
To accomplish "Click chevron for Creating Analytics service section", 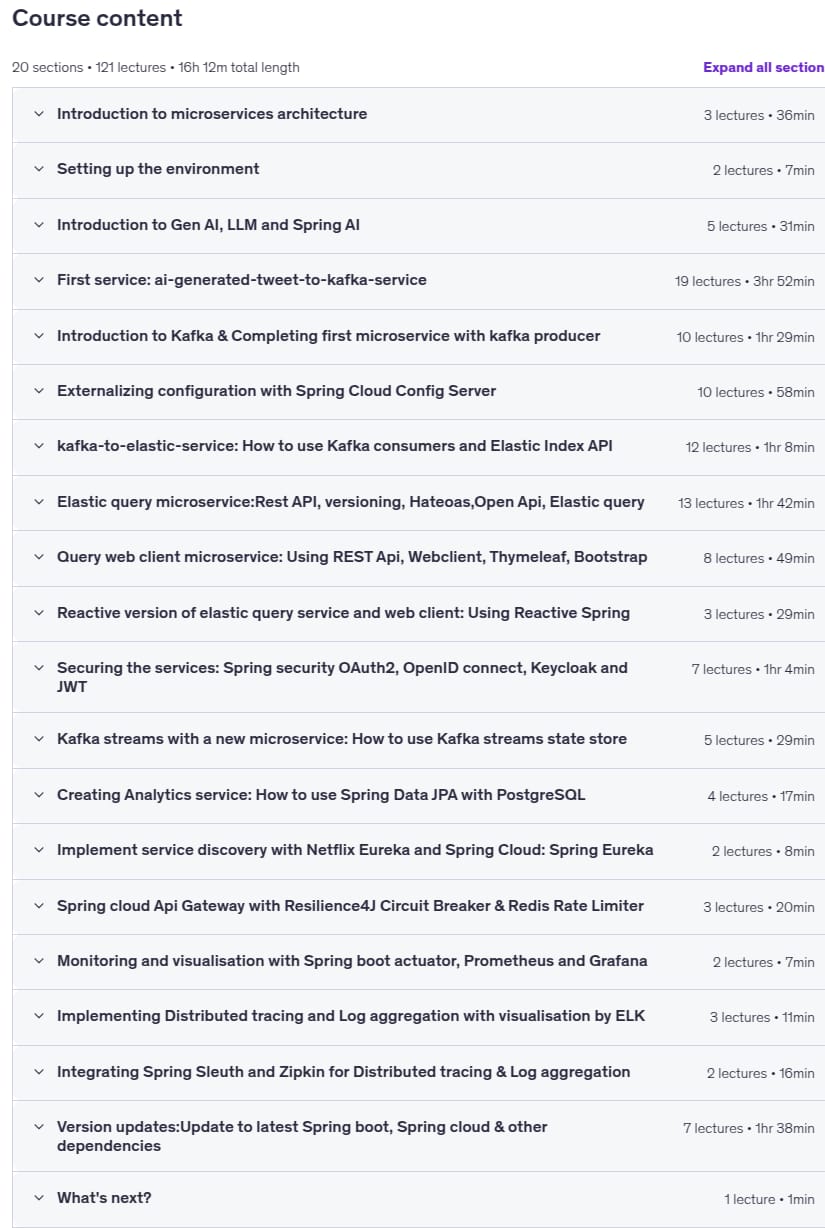I will click(39, 795).
